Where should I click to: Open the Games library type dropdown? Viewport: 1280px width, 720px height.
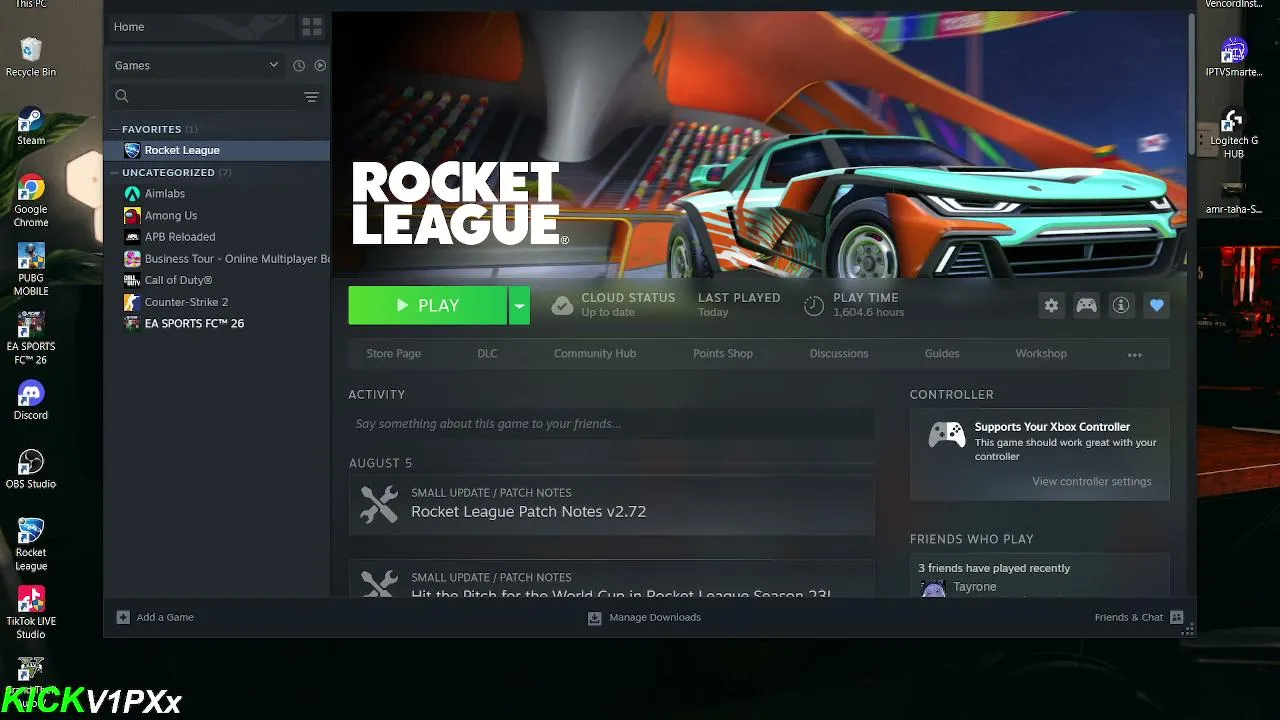pos(196,65)
